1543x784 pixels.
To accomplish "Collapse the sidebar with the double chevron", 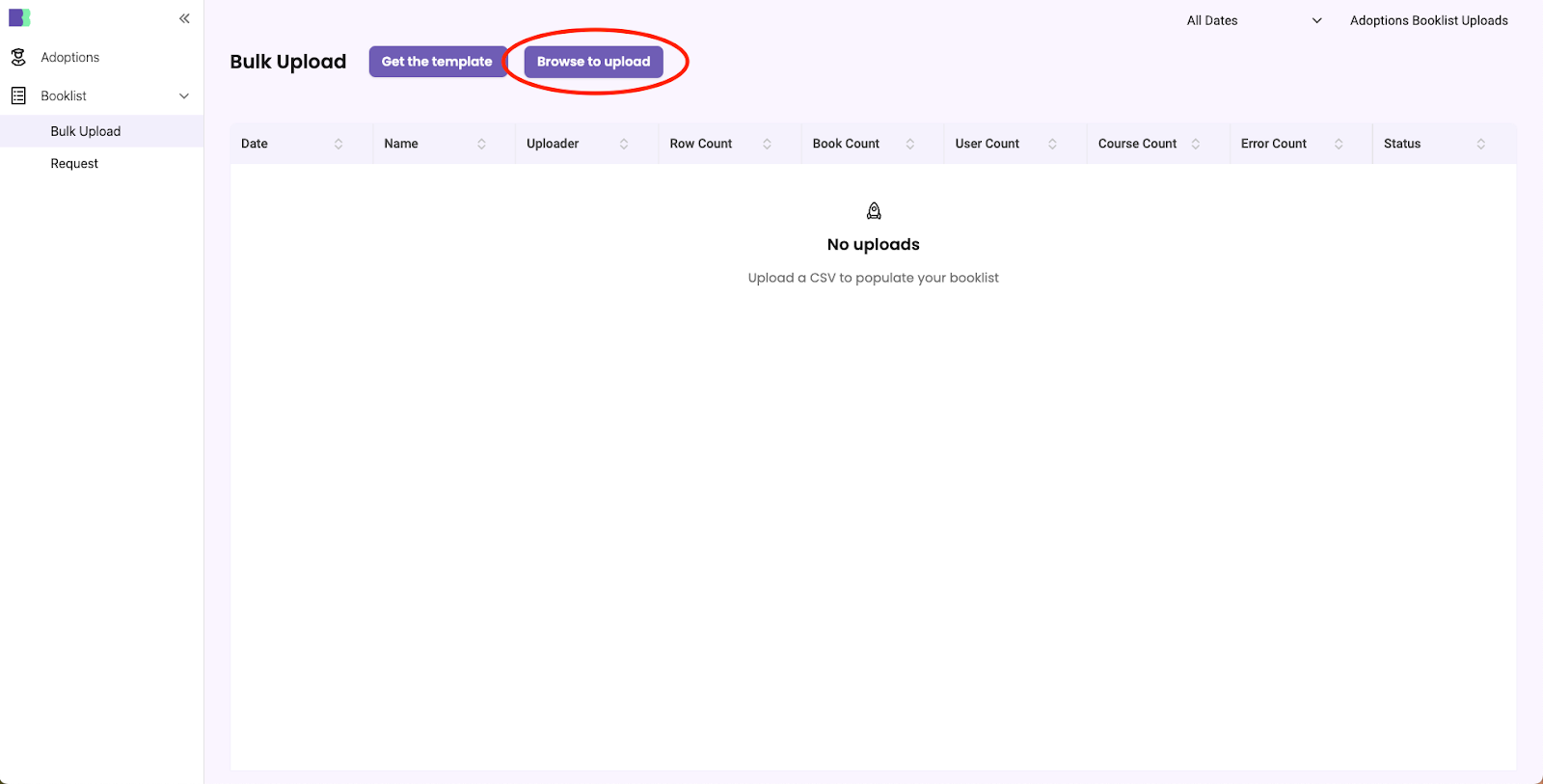I will click(x=184, y=18).
